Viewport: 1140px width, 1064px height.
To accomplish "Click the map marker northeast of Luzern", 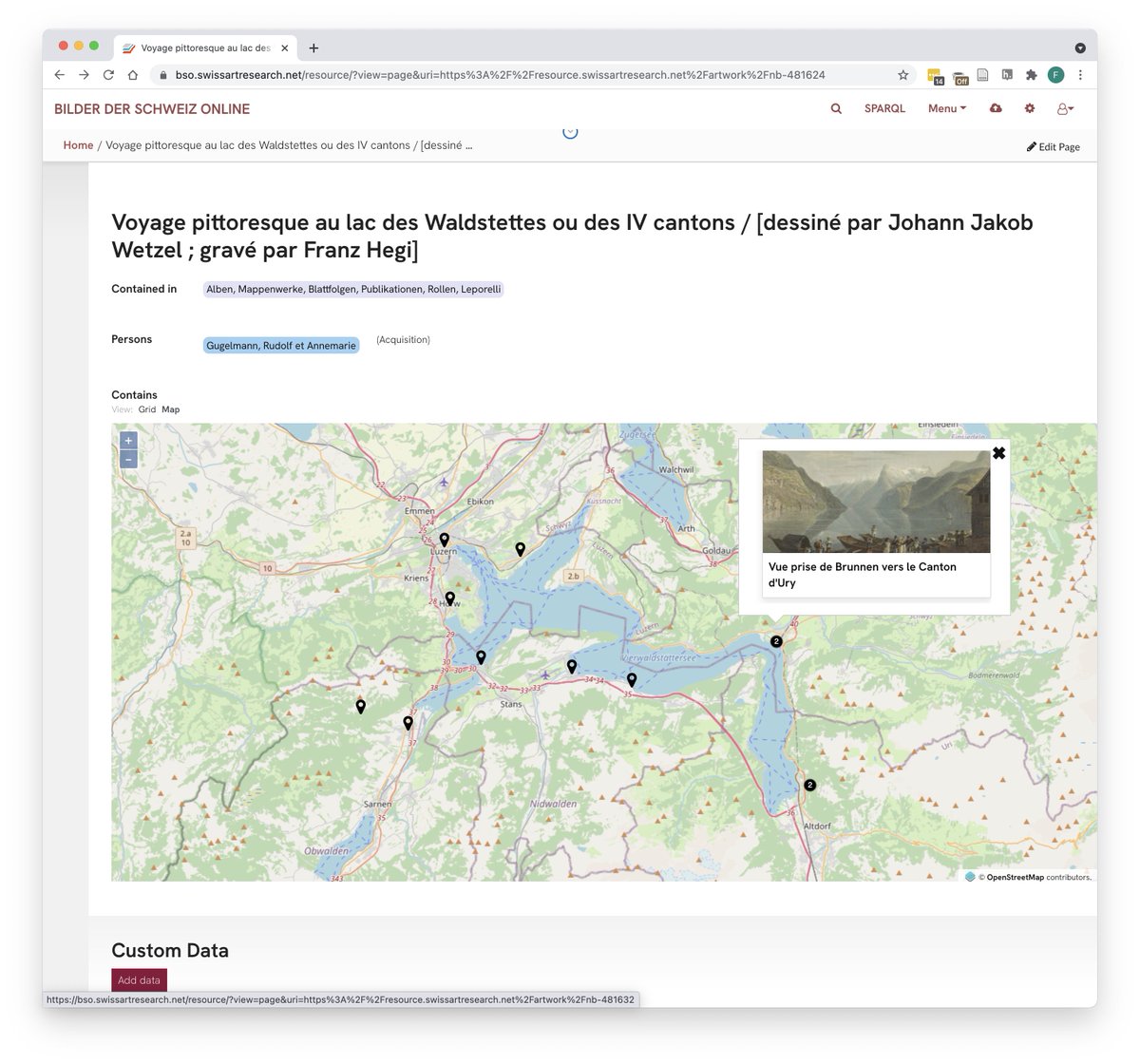I will pyautogui.click(x=520, y=549).
